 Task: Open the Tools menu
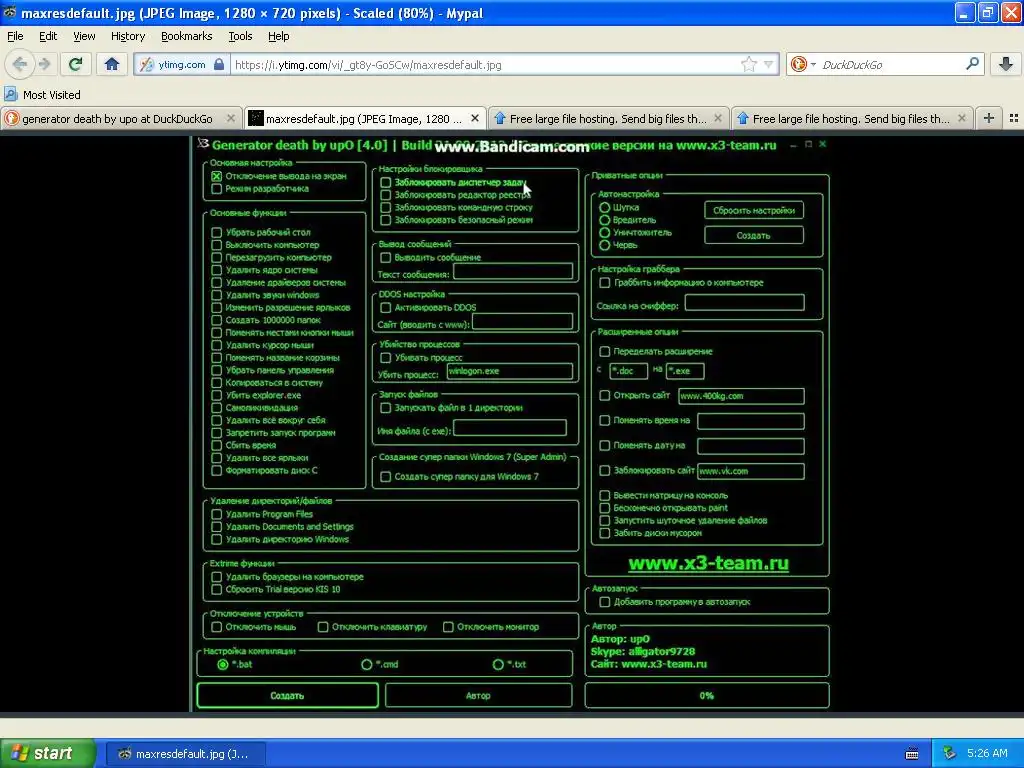coord(240,36)
